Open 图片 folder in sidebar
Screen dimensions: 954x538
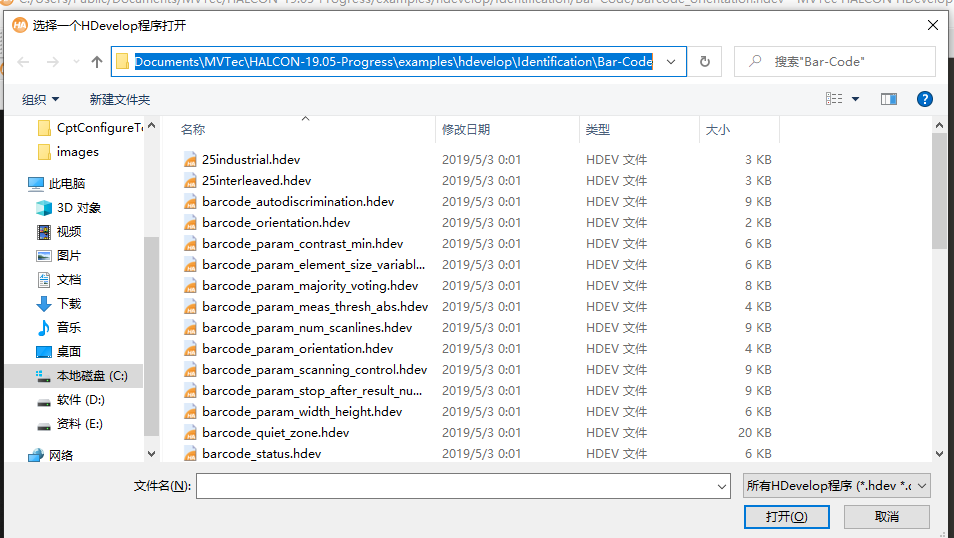pyautogui.click(x=59, y=256)
